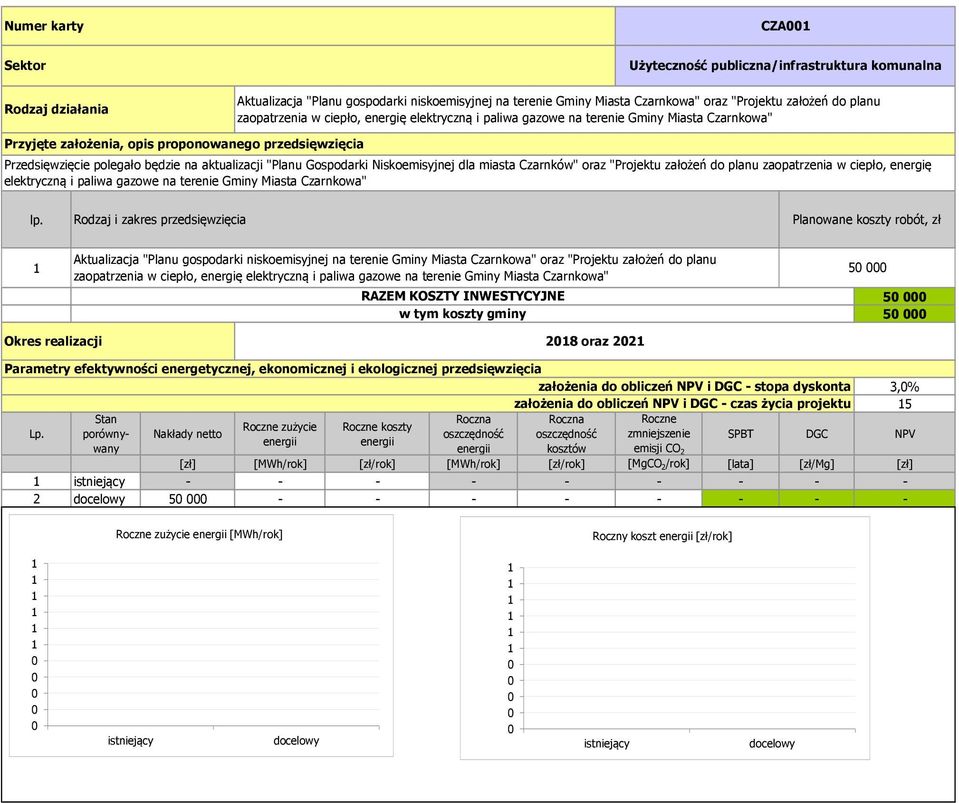Select the "SPBT" column header

pyautogui.click(x=740, y=434)
